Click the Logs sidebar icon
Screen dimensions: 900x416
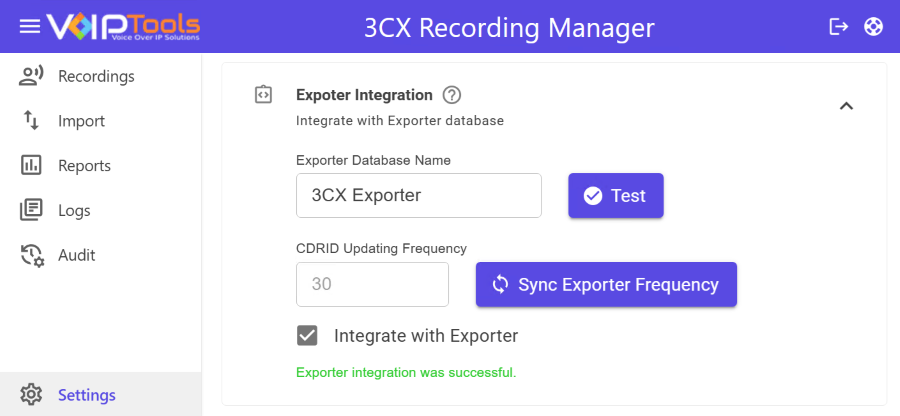tap(31, 210)
